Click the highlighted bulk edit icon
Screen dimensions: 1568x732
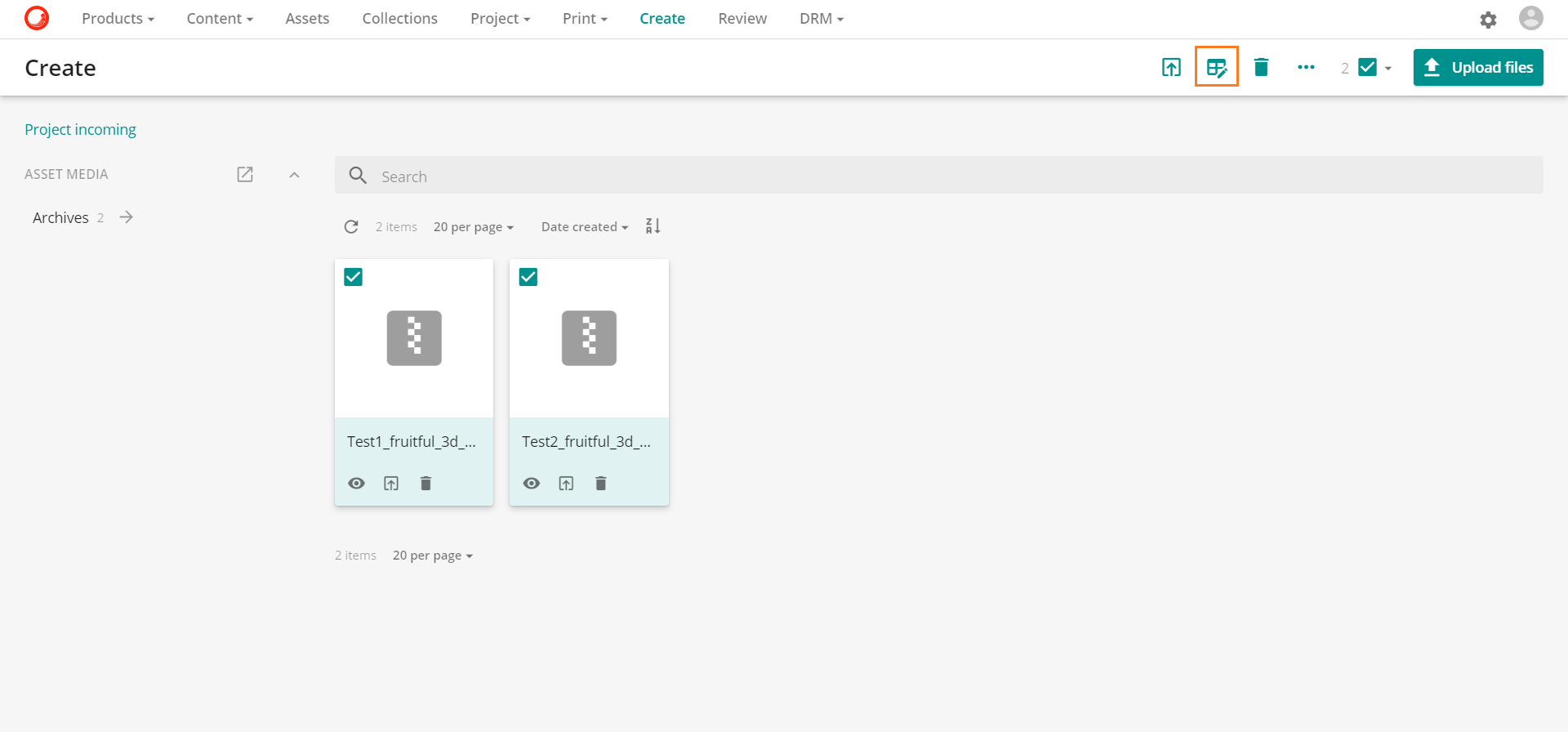click(x=1216, y=67)
